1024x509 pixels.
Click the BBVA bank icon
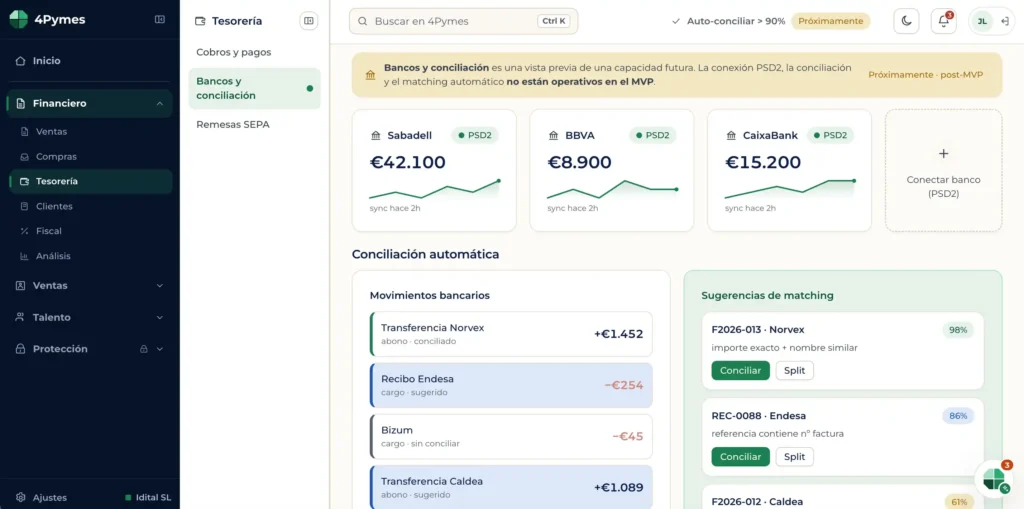tap(553, 136)
